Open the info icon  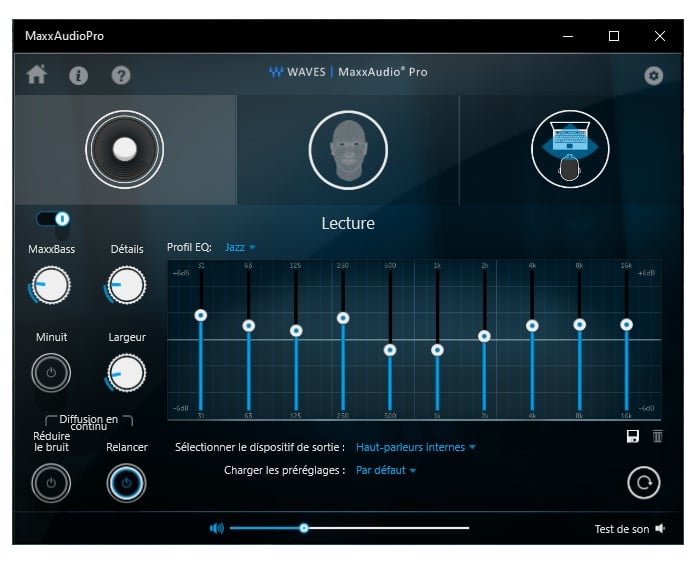(x=79, y=75)
